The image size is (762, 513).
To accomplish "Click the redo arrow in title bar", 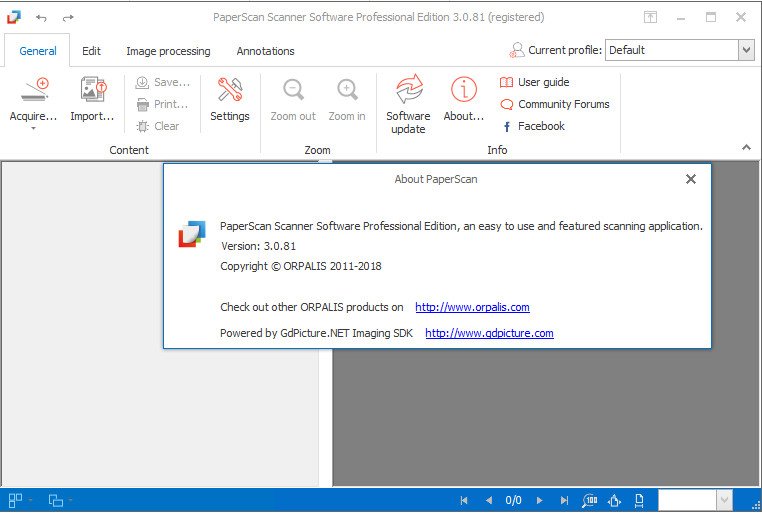I will click(68, 18).
